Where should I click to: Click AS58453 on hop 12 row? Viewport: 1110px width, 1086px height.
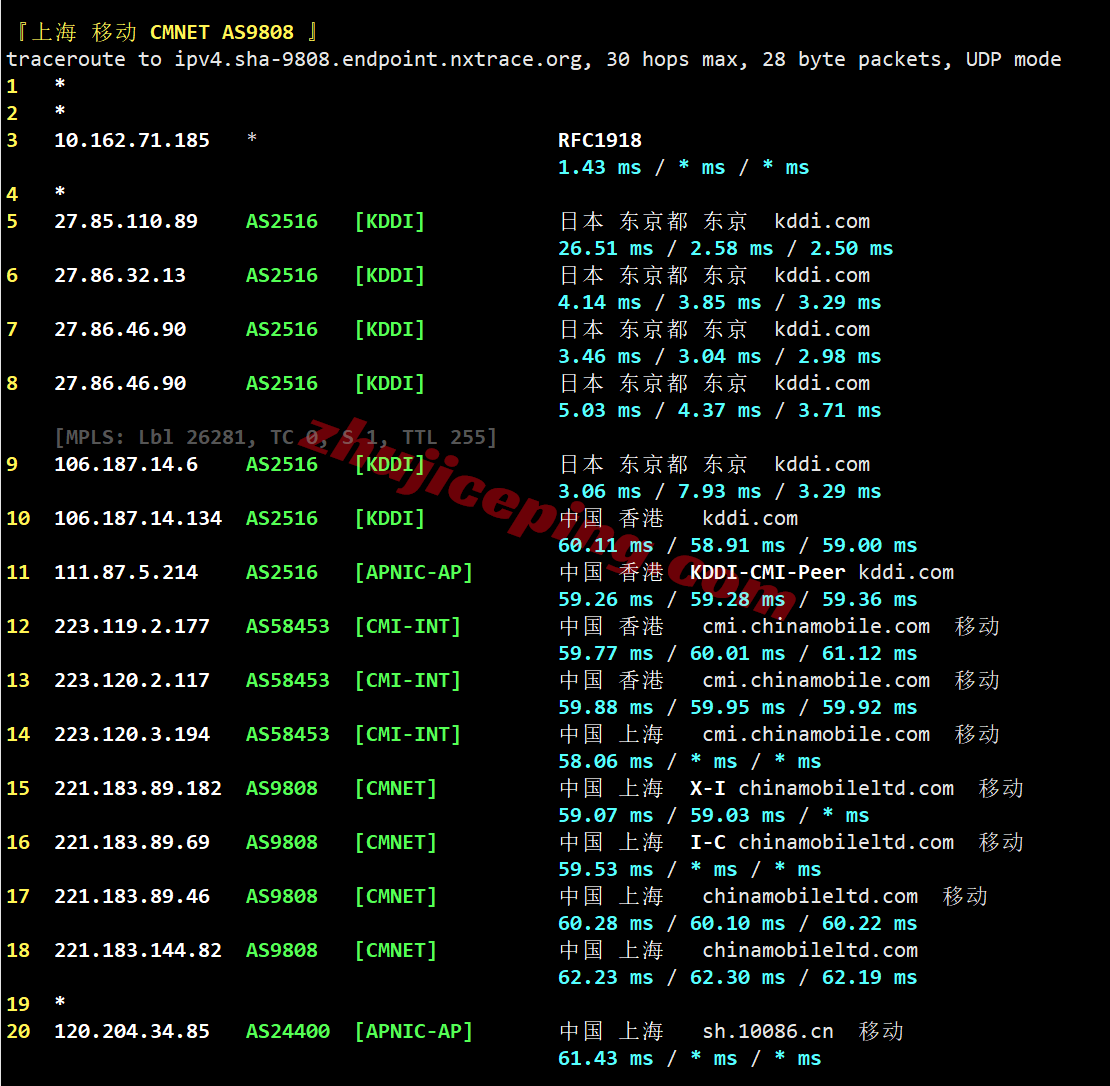(x=287, y=626)
